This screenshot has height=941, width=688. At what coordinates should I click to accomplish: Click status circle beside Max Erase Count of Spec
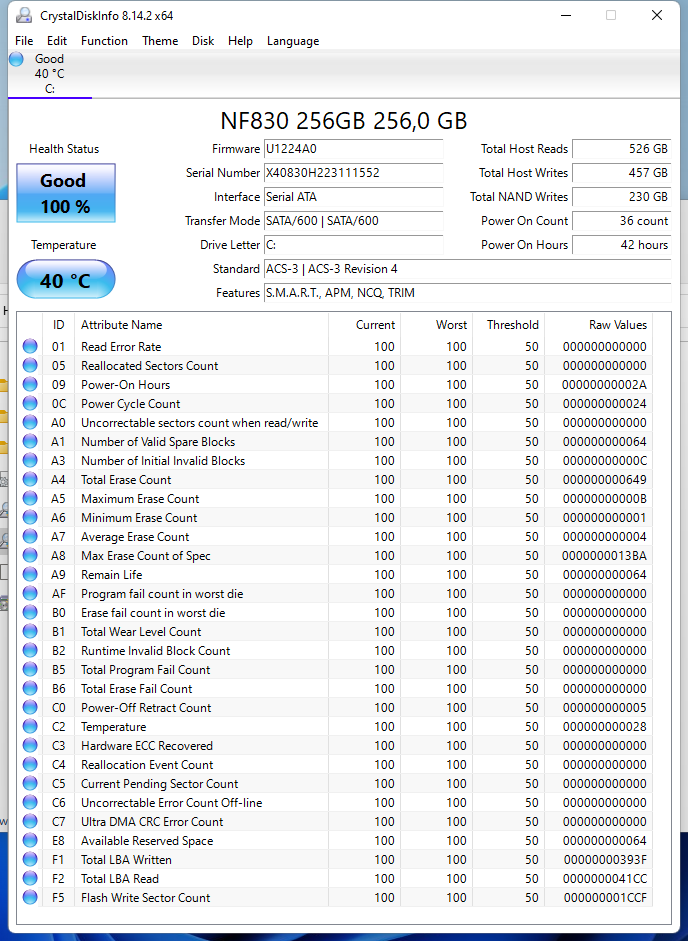30,555
